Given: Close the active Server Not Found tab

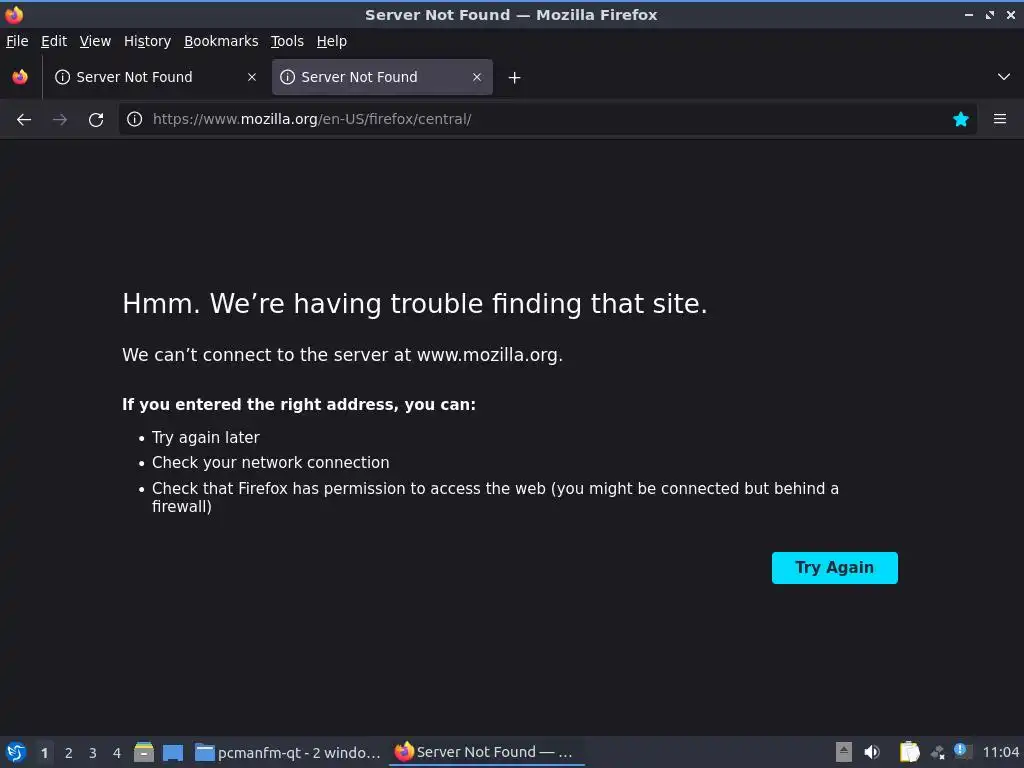Looking at the screenshot, I should point(477,77).
